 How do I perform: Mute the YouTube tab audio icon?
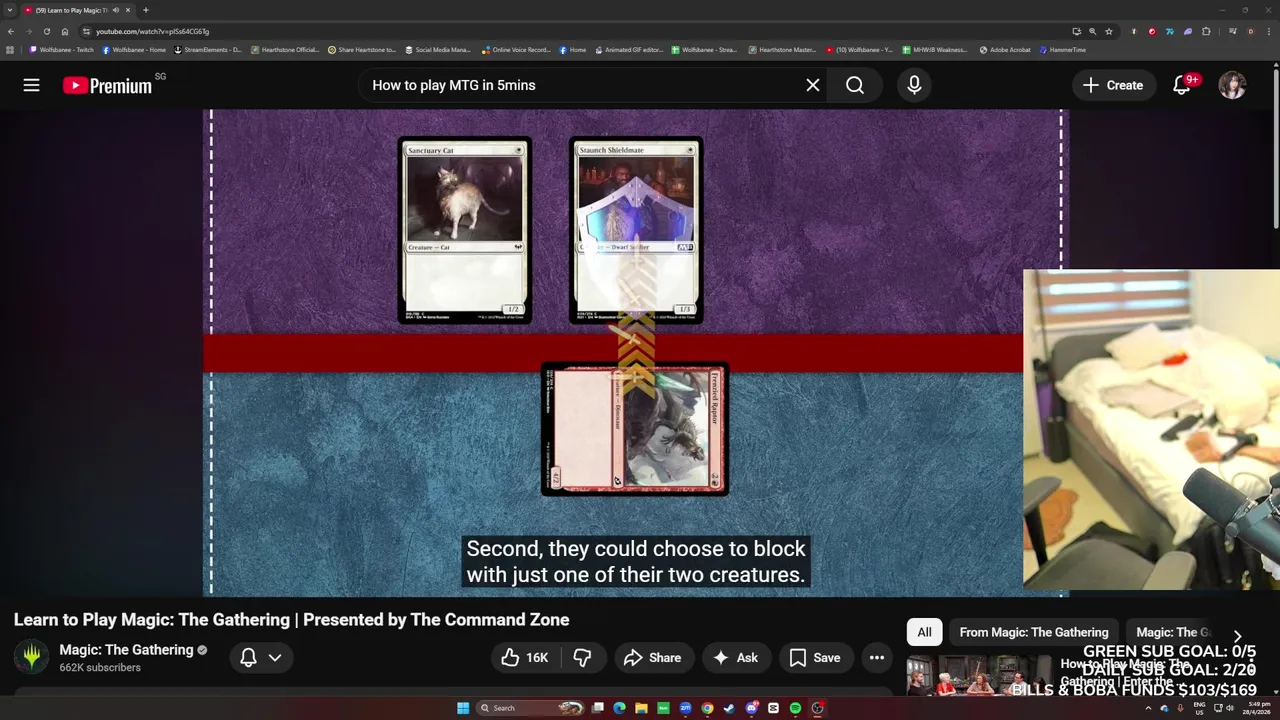coord(115,10)
